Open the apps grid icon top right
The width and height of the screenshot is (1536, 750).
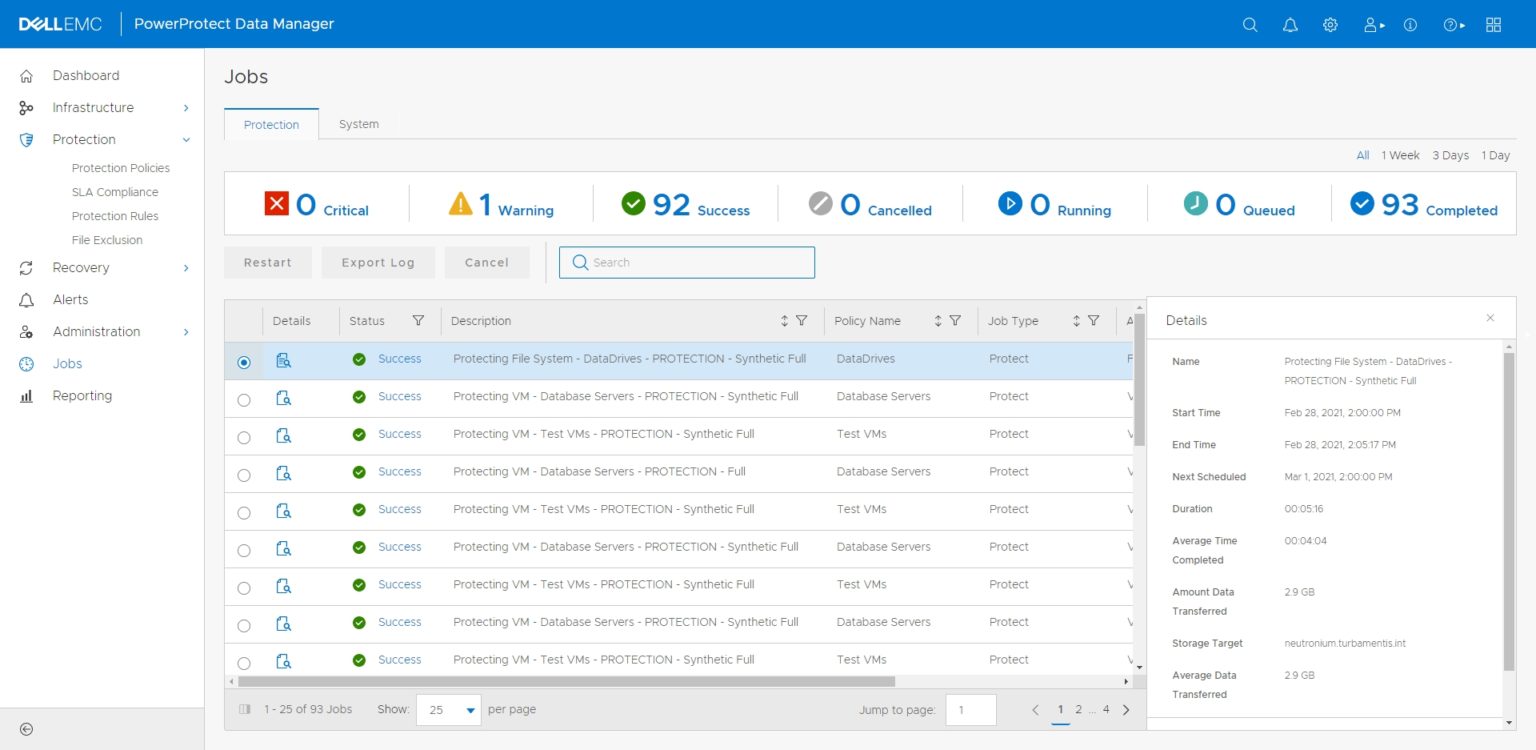[x=1493, y=24]
